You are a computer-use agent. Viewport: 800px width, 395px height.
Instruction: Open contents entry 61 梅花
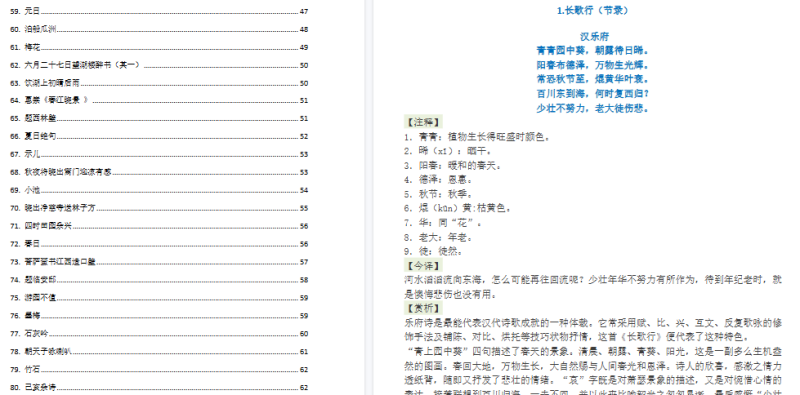(x=159, y=47)
